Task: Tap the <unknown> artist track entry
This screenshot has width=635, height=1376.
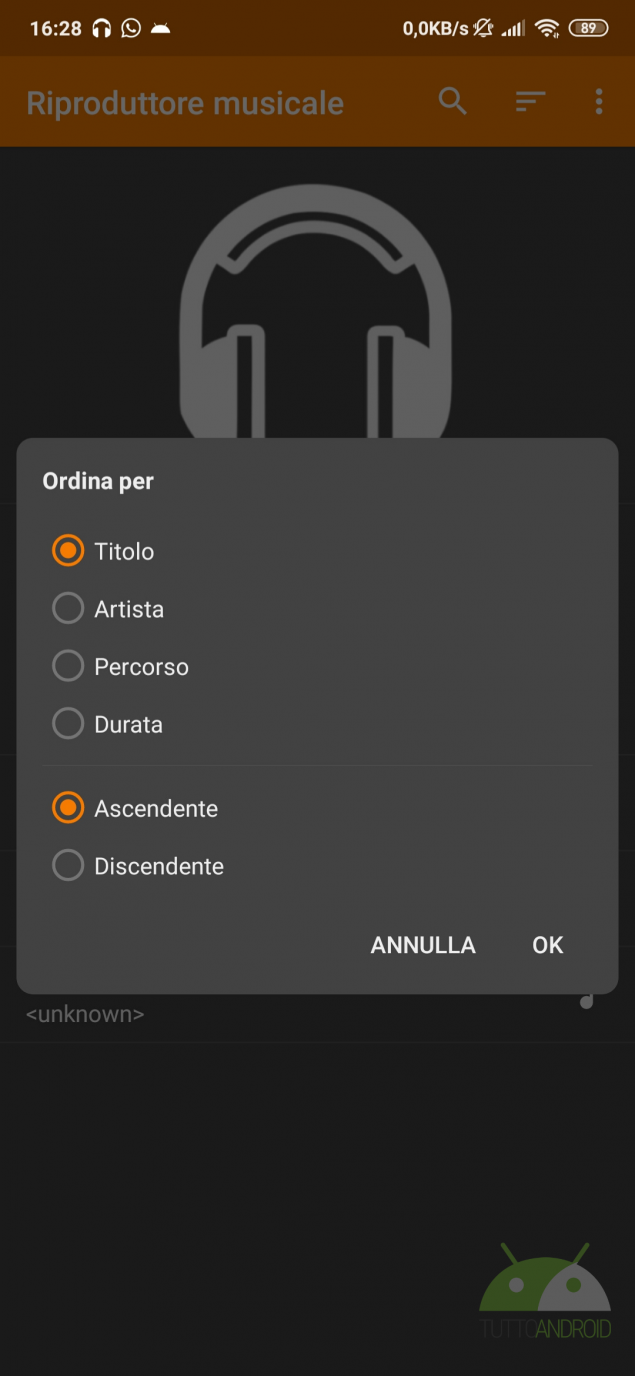Action: coord(85,1014)
